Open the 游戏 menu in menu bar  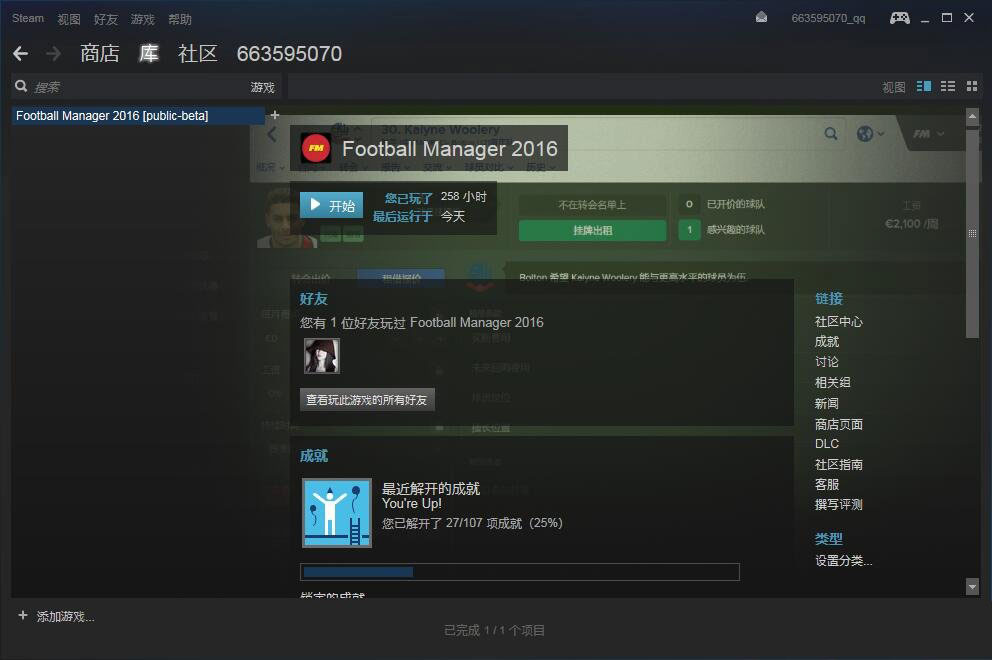point(142,19)
